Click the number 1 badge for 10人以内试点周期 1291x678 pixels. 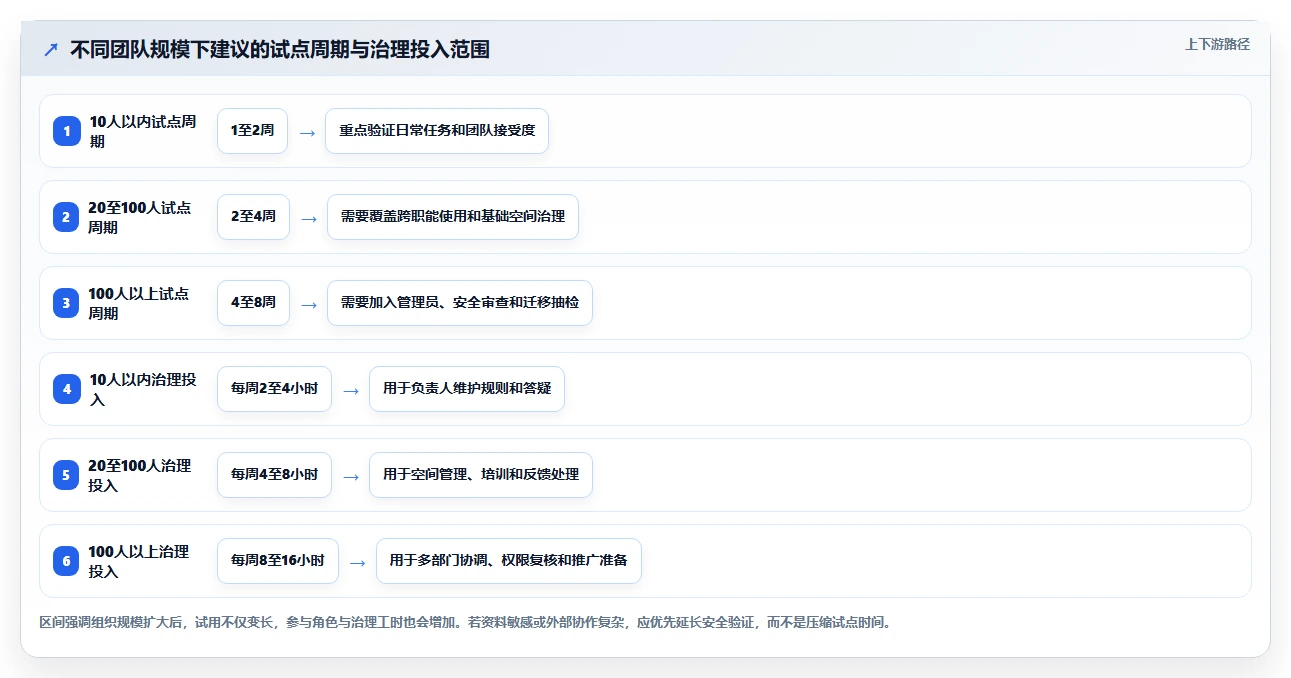[67, 131]
